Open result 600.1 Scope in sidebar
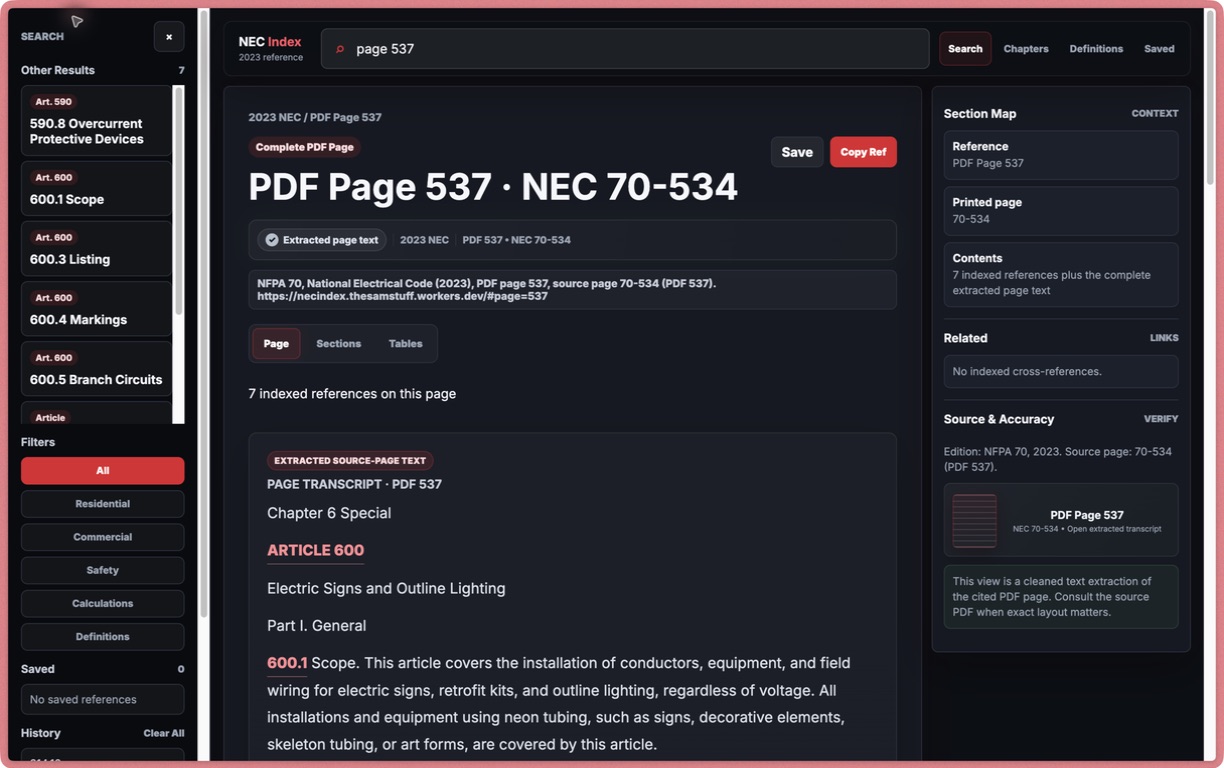Image resolution: width=1224 pixels, height=768 pixels. [x=96, y=188]
